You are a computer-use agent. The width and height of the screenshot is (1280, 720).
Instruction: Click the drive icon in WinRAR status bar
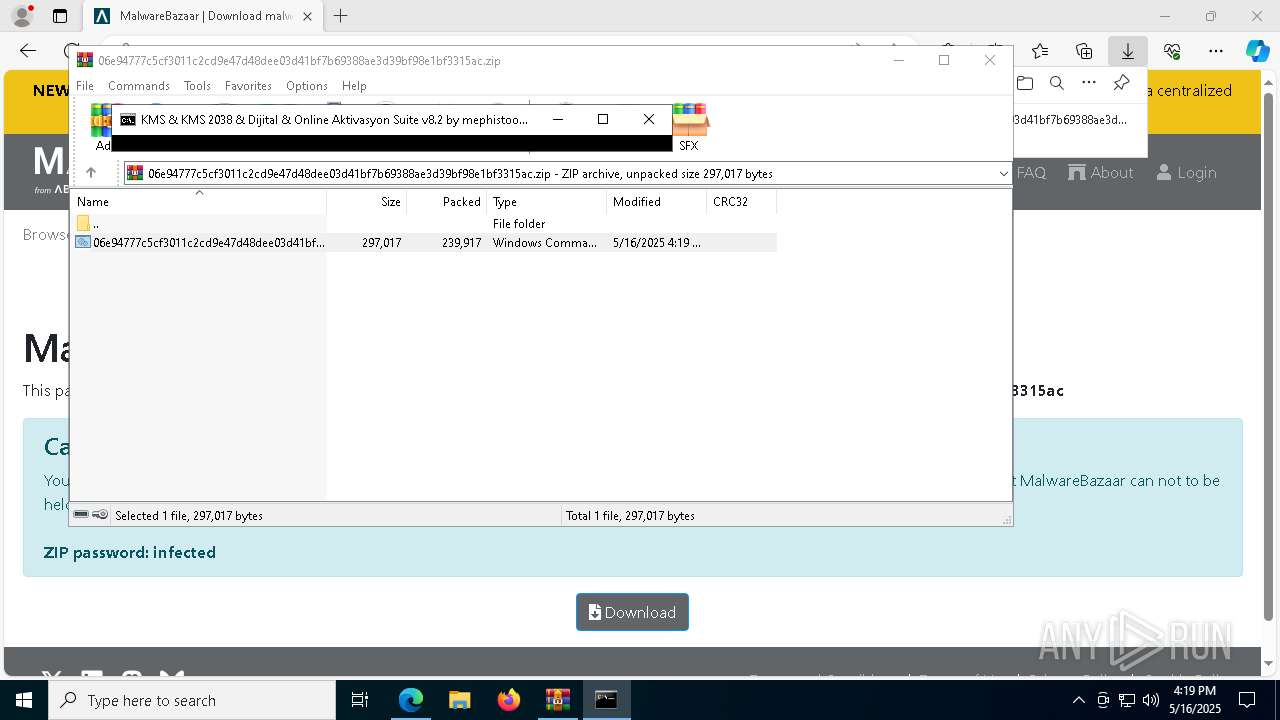(x=81, y=515)
